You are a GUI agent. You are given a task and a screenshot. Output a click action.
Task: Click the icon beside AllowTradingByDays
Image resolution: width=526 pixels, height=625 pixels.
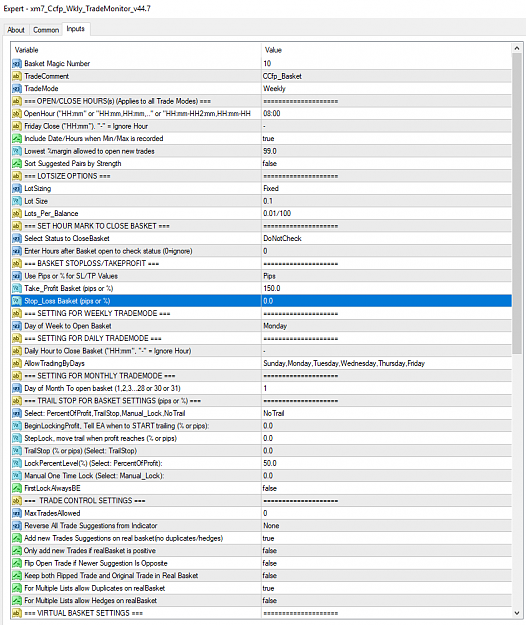coord(17,363)
